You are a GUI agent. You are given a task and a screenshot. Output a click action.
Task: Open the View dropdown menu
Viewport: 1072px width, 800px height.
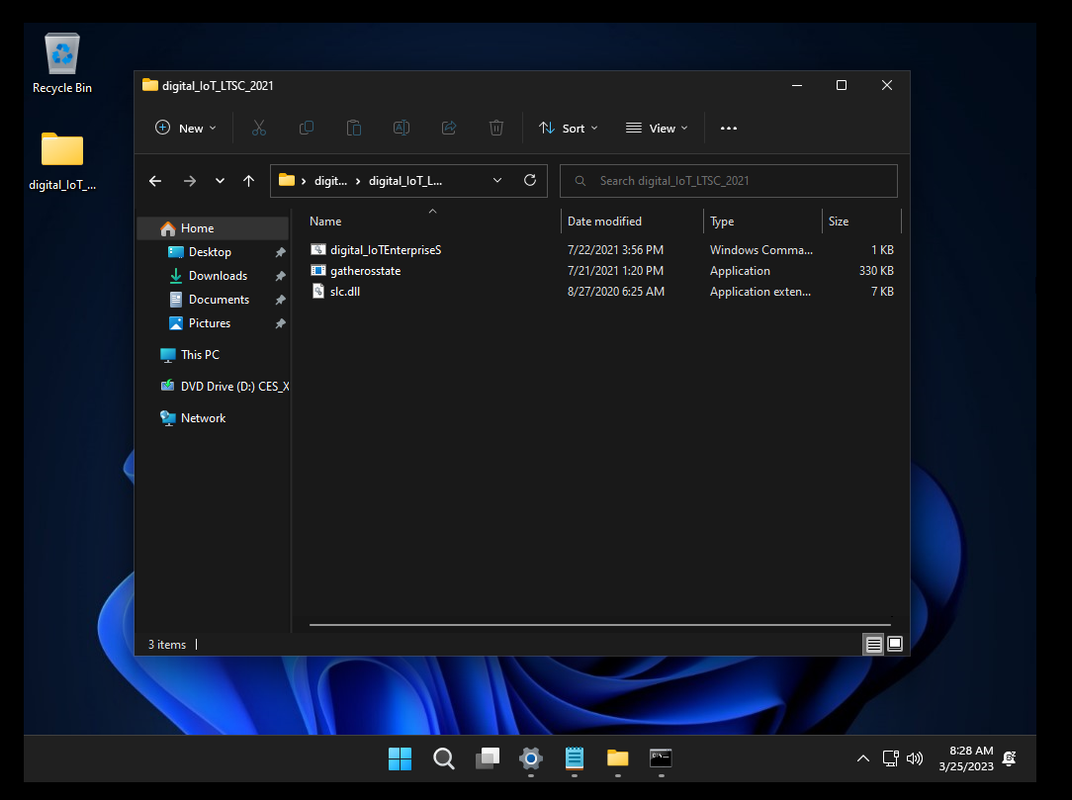tap(656, 128)
